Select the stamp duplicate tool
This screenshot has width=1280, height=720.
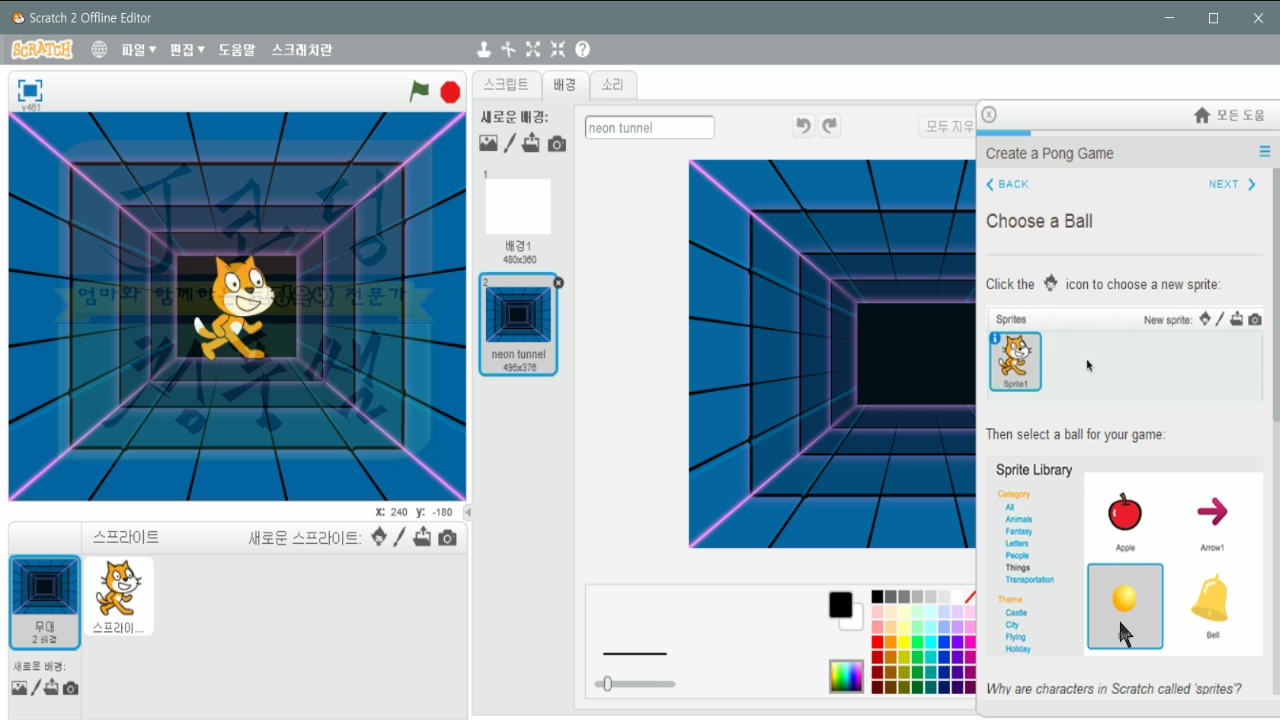(x=484, y=48)
